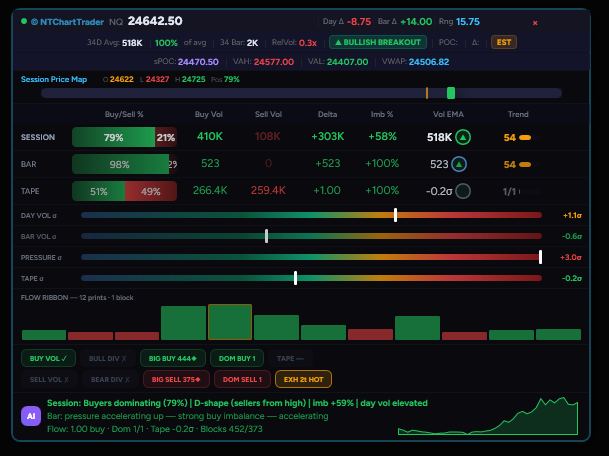The height and width of the screenshot is (456, 609).
Task: Click the RelVol value 0.3x
Action: pos(308,43)
